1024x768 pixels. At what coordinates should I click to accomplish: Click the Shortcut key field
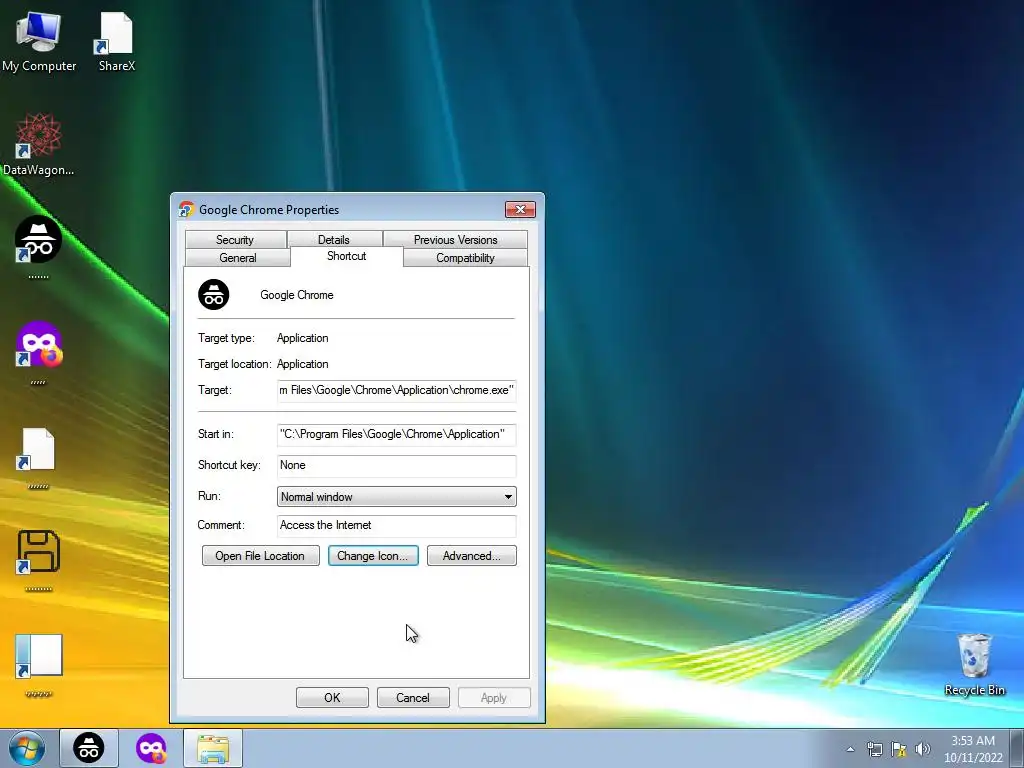(x=396, y=466)
